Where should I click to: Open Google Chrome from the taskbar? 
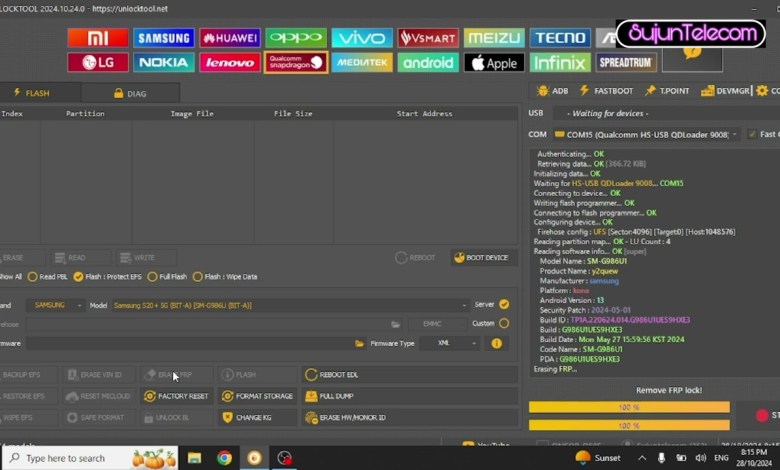pyautogui.click(x=224, y=458)
